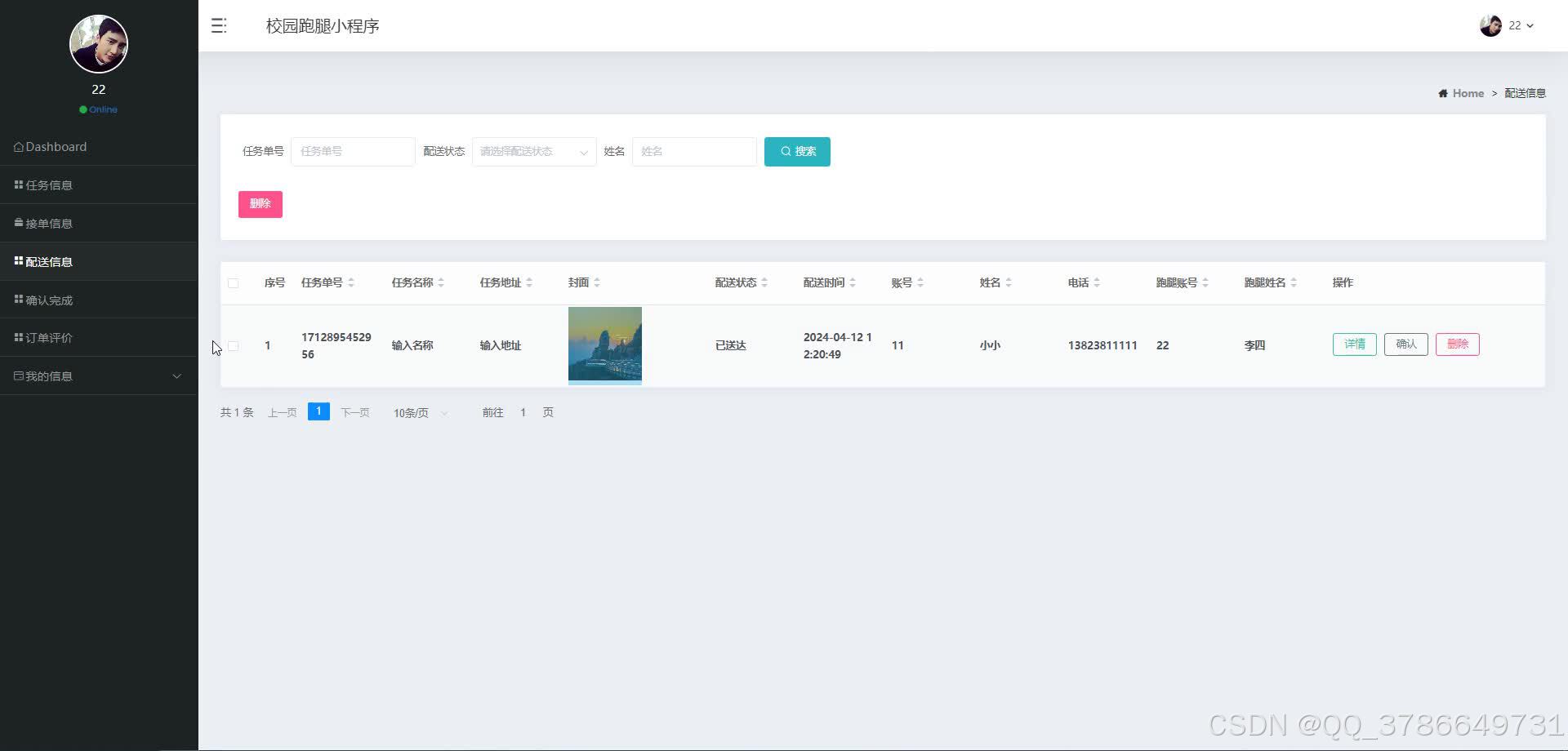Click the 确认 confirm button in row
The image size is (1568, 751).
pyautogui.click(x=1406, y=344)
